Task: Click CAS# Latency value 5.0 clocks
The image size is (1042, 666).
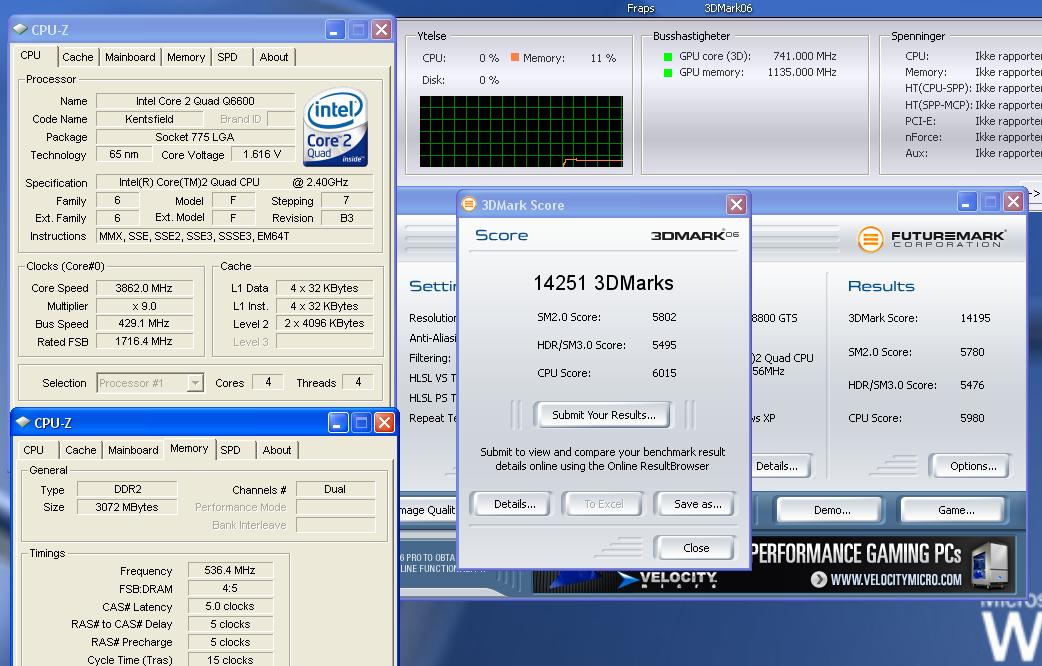Action: 230,606
